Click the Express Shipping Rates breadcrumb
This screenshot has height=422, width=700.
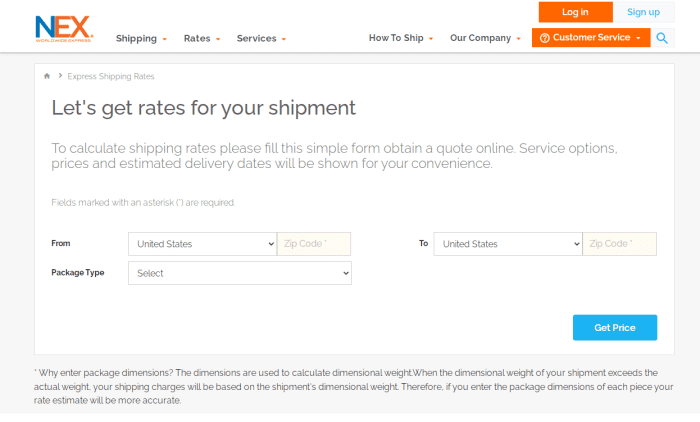[111, 76]
